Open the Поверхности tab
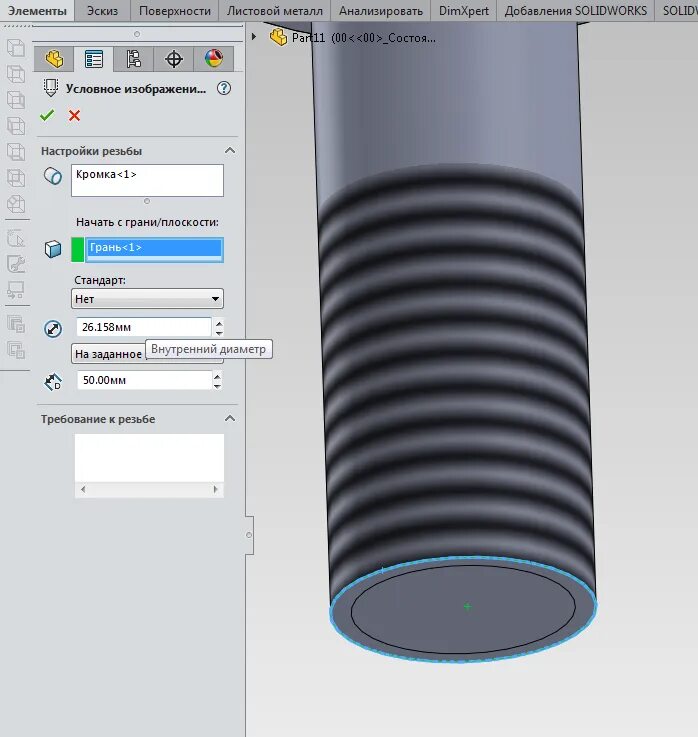Image resolution: width=698 pixels, height=737 pixels. pyautogui.click(x=175, y=10)
